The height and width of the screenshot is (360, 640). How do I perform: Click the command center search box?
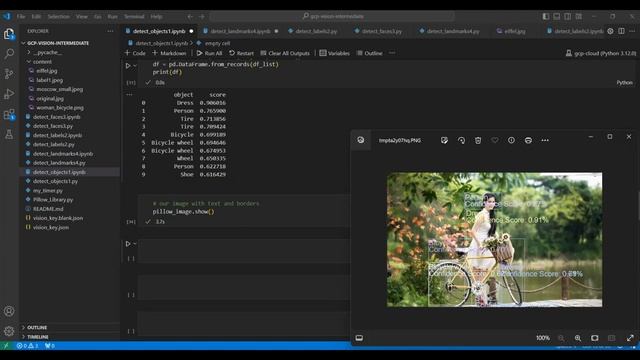[332, 16]
